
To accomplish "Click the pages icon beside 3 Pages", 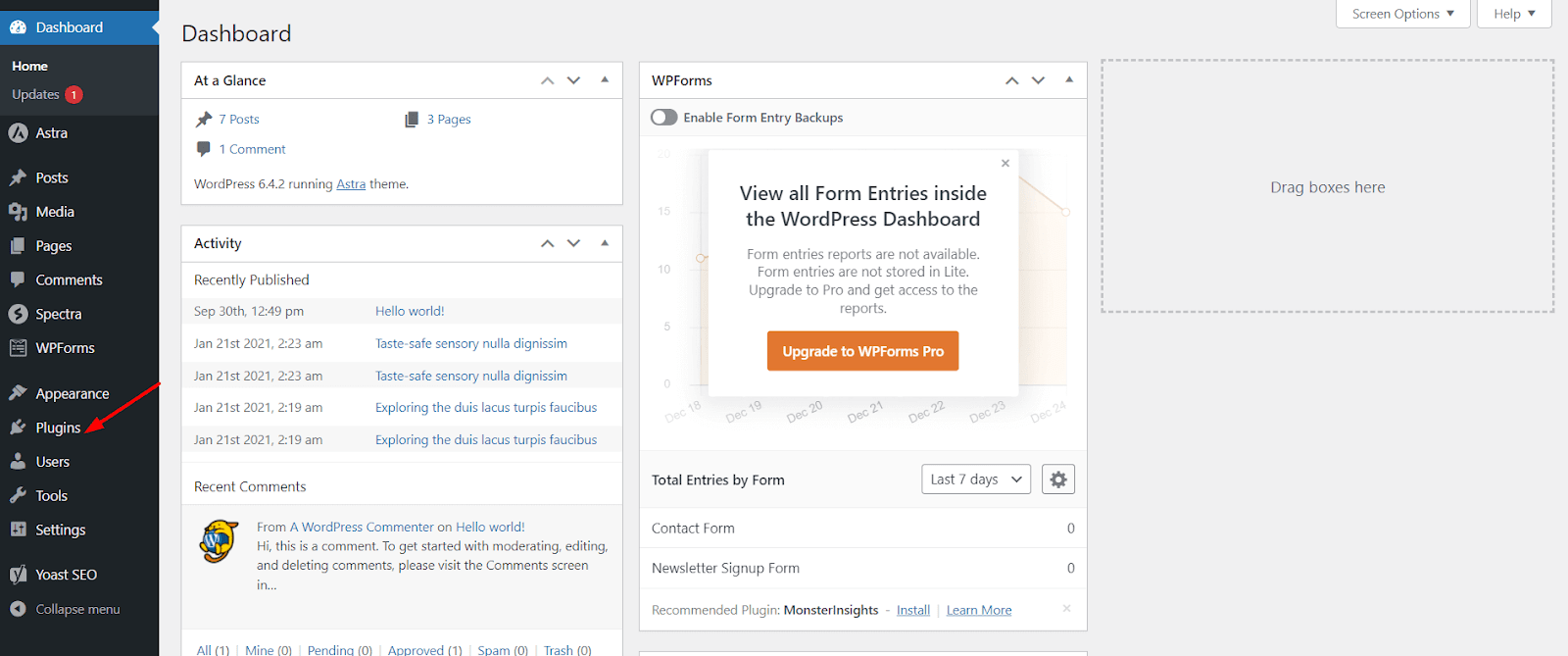I will pos(412,119).
